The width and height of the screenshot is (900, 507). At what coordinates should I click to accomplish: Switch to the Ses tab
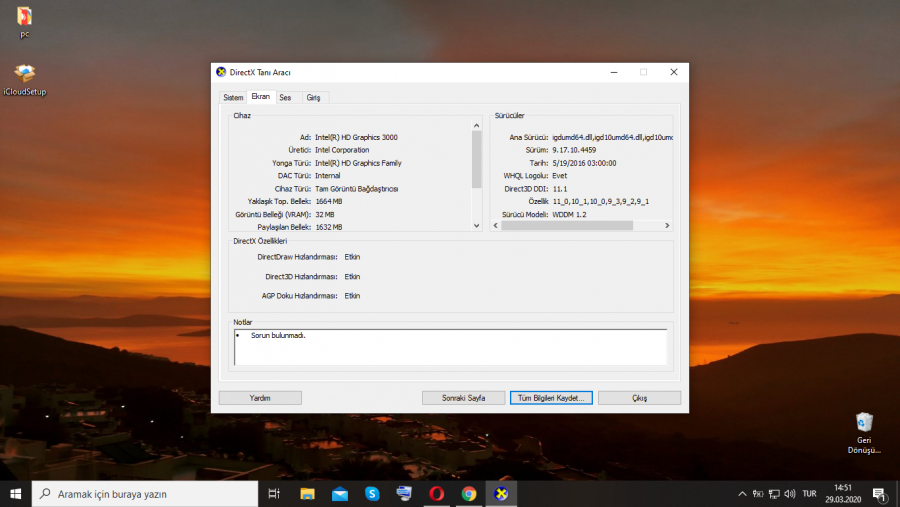point(285,97)
